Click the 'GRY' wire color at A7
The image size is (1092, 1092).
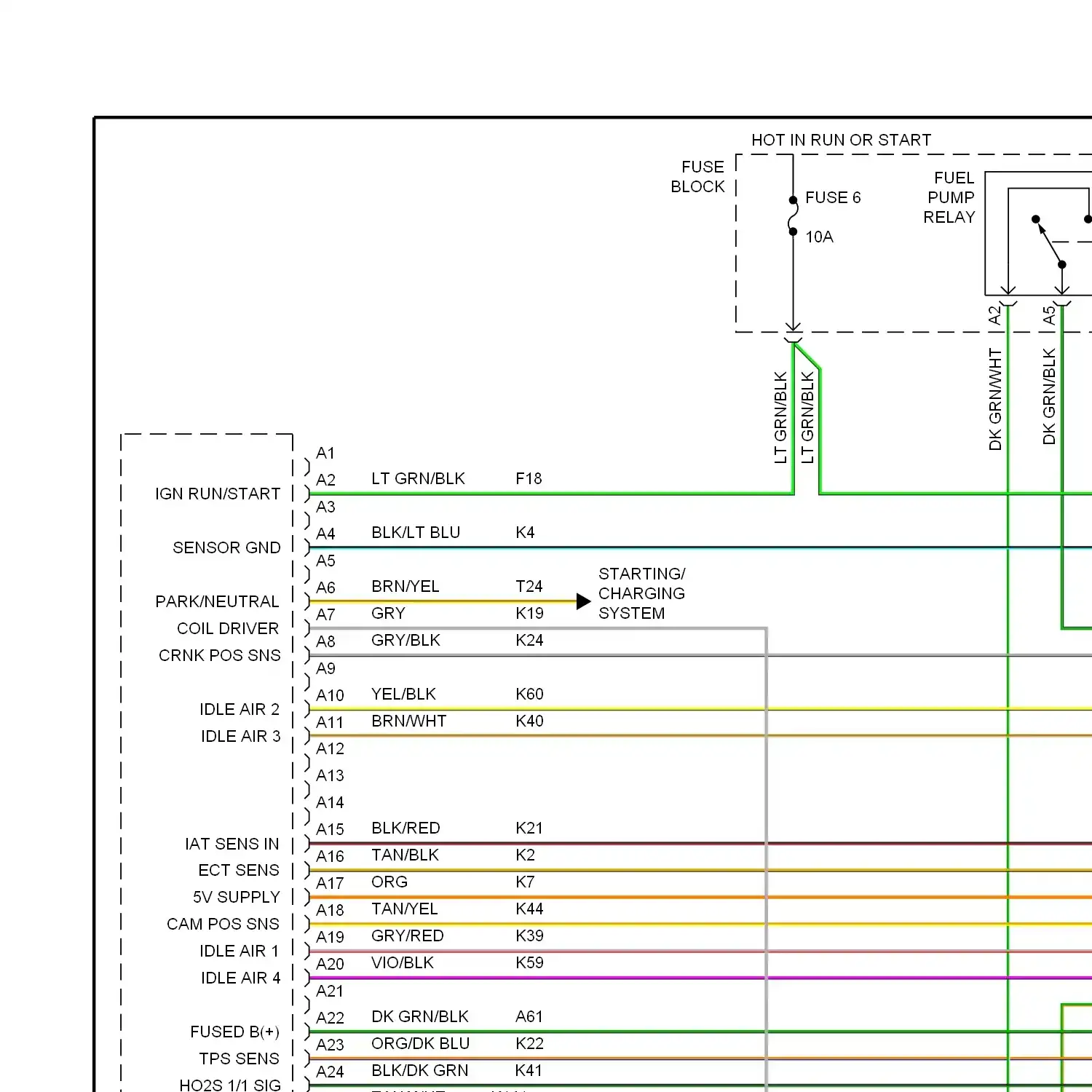click(x=388, y=613)
